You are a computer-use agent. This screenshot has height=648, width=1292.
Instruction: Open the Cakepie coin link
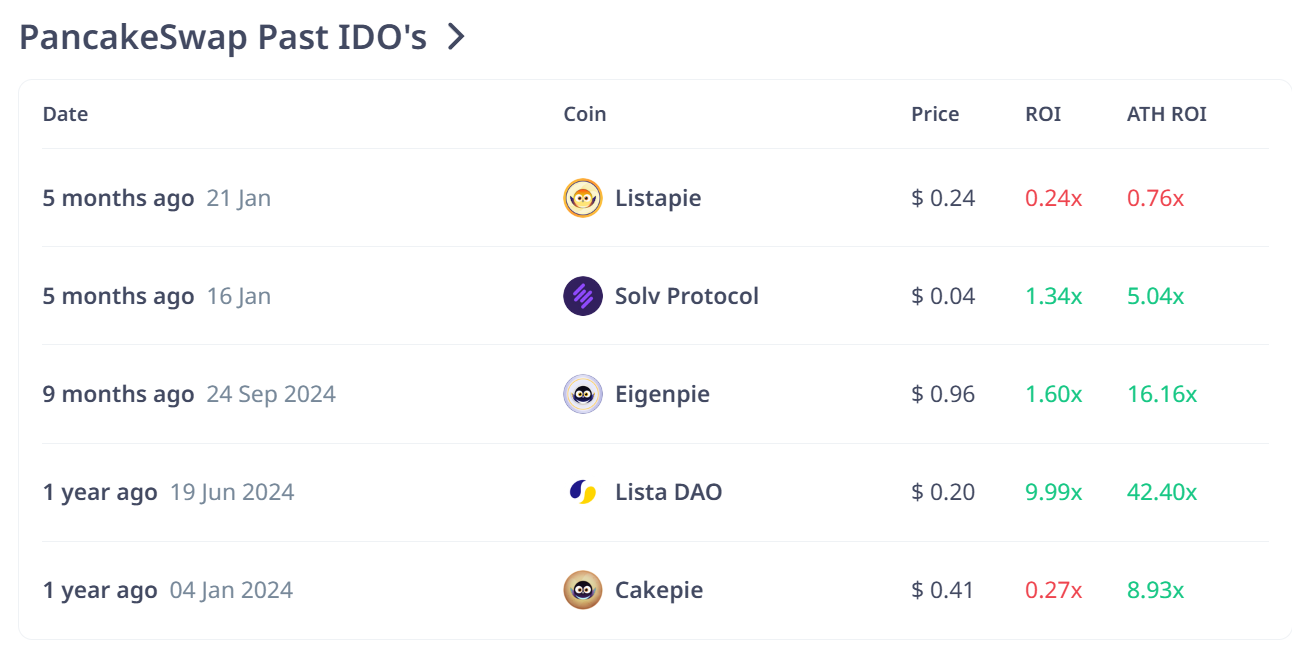659,590
